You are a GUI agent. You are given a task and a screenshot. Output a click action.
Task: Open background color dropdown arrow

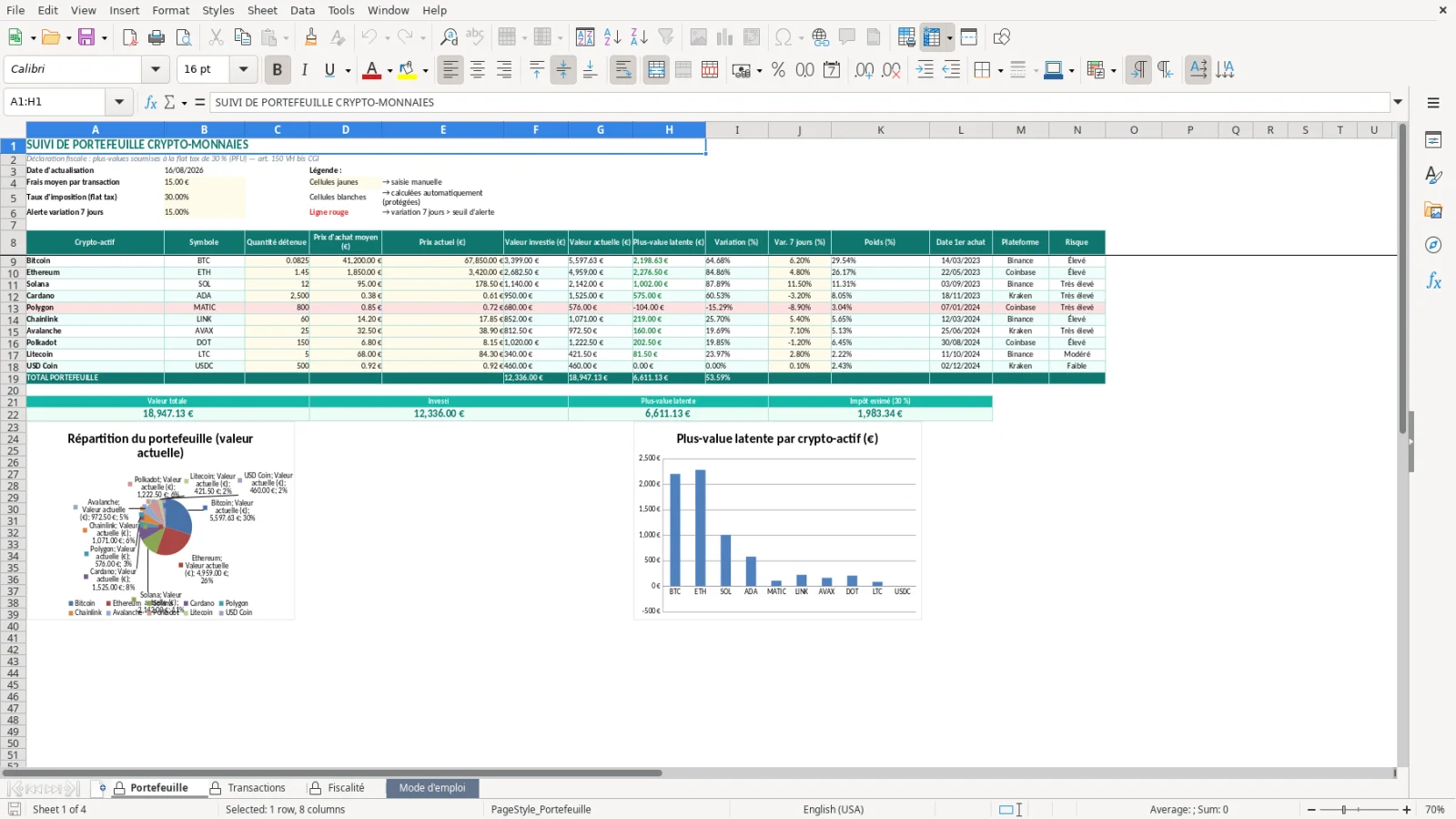tap(425, 70)
